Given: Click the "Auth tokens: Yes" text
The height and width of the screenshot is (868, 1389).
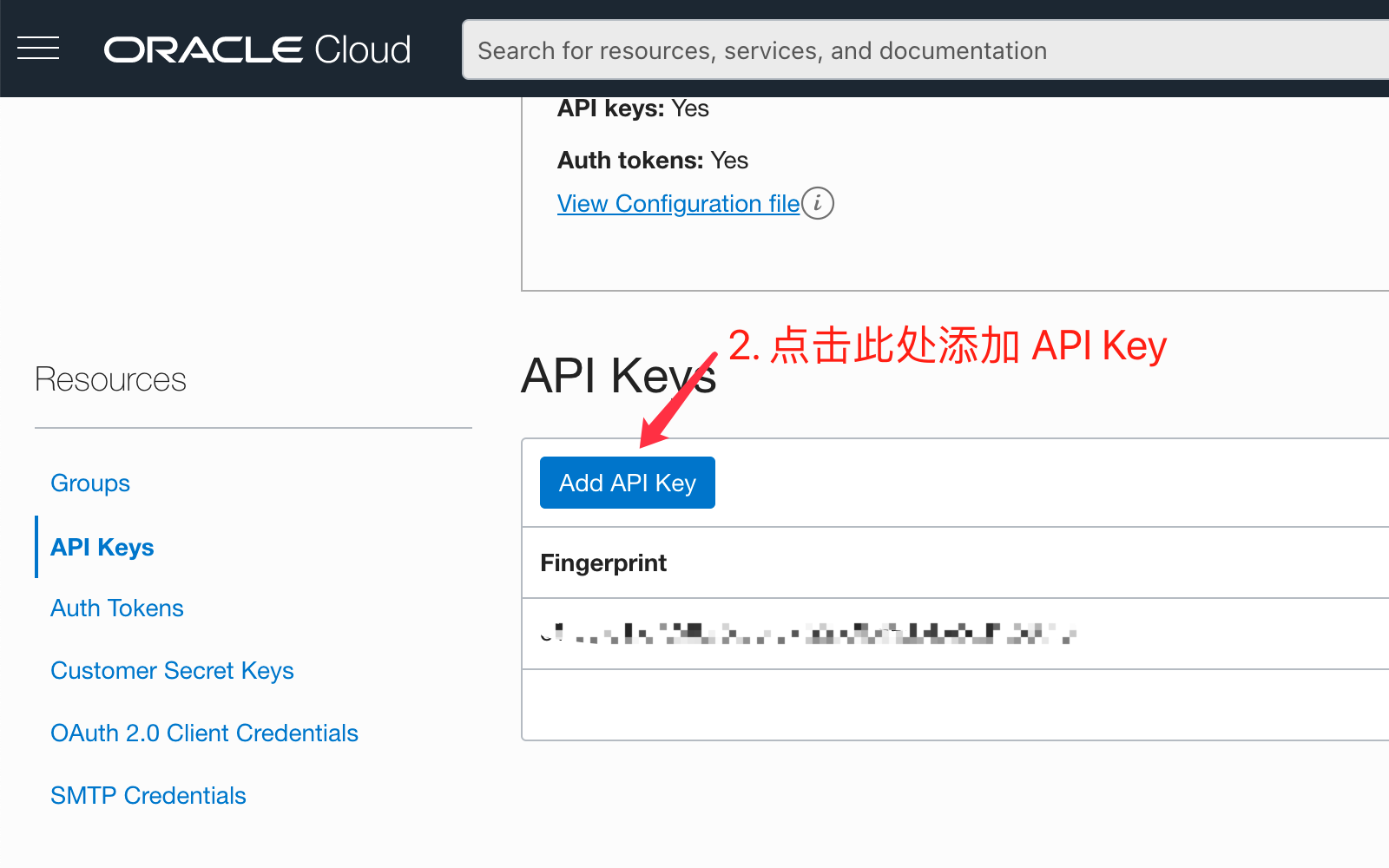Looking at the screenshot, I should coord(653,161).
